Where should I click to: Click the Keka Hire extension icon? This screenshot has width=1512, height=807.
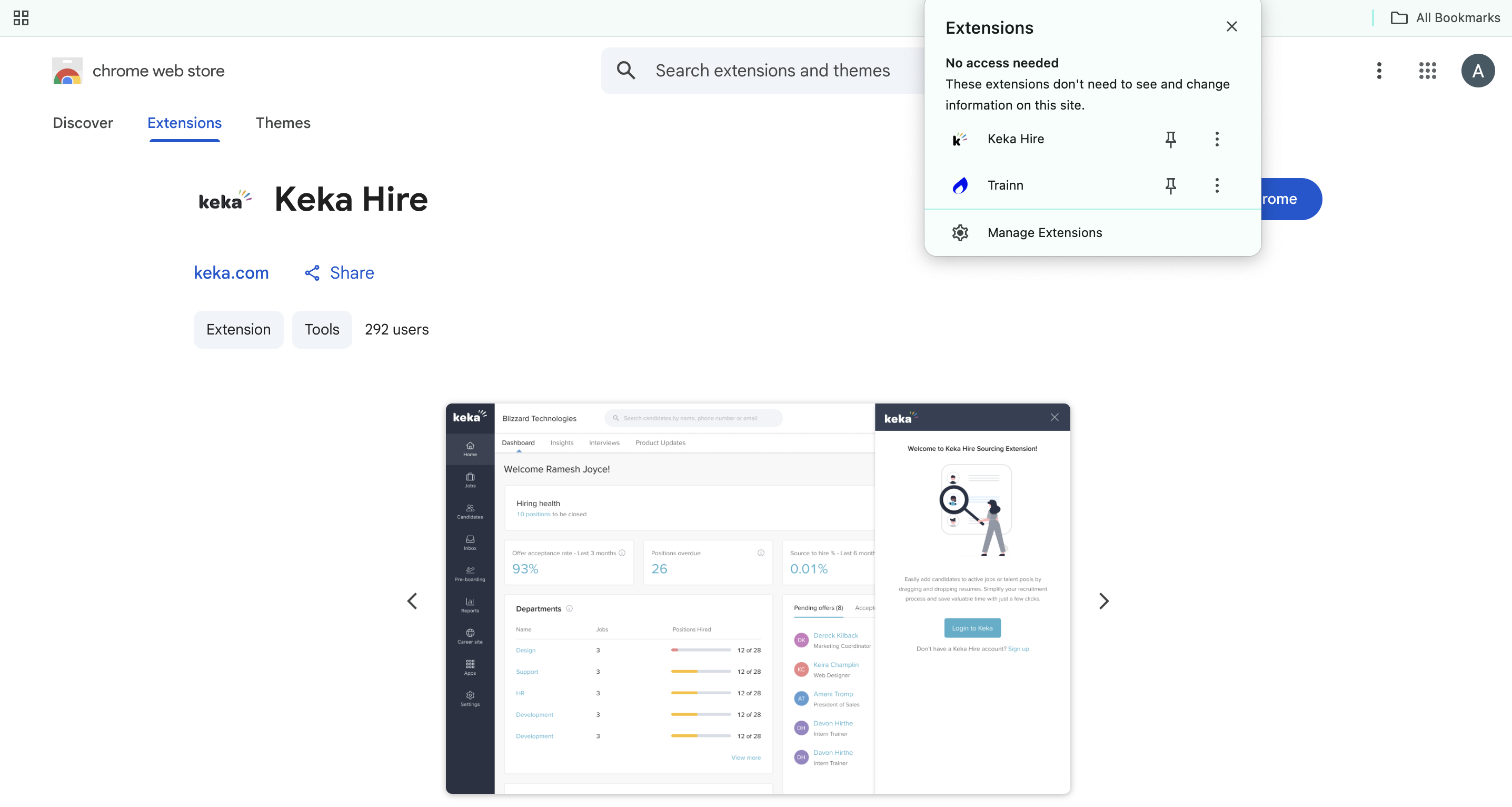click(x=960, y=139)
